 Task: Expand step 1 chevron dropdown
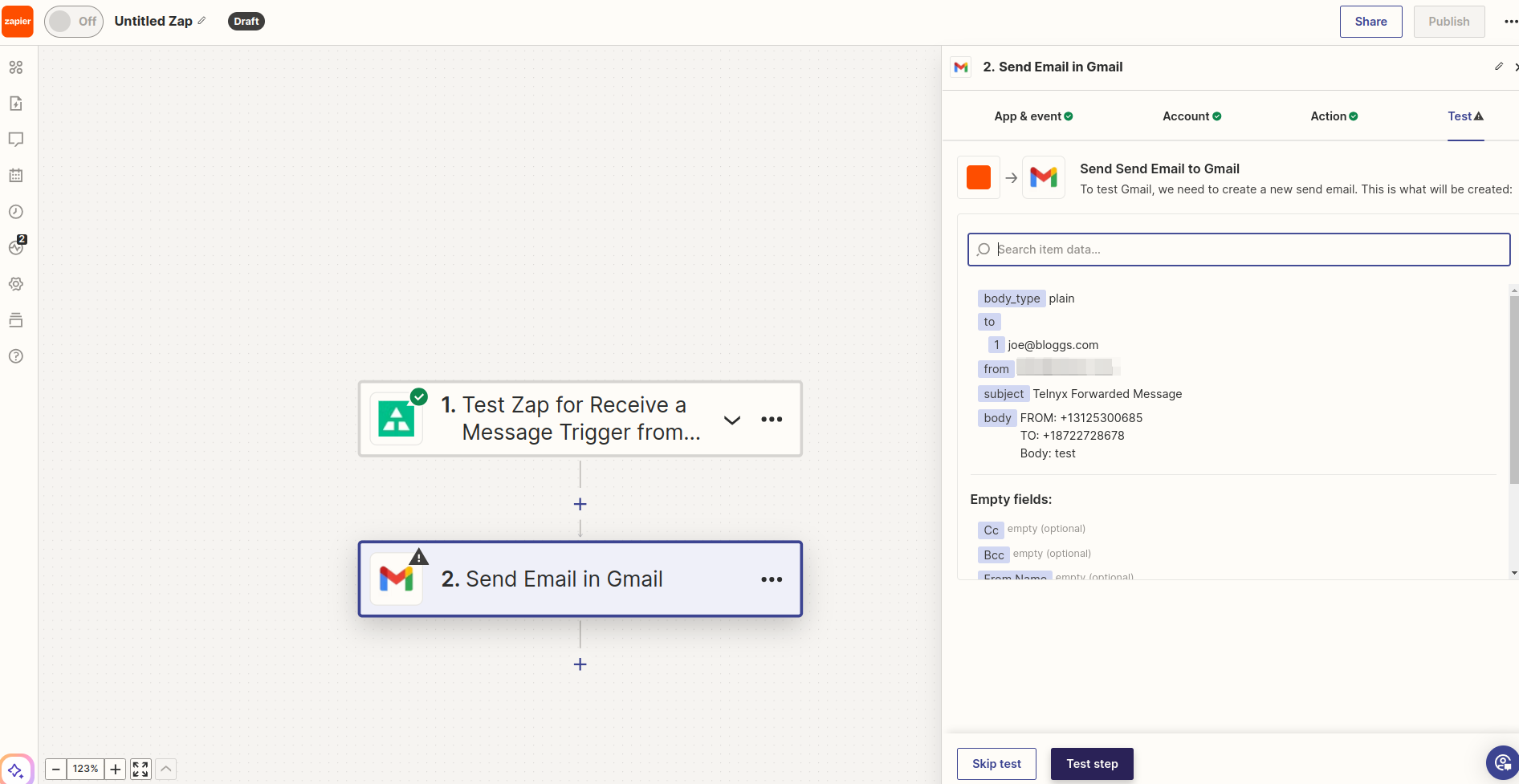point(732,420)
